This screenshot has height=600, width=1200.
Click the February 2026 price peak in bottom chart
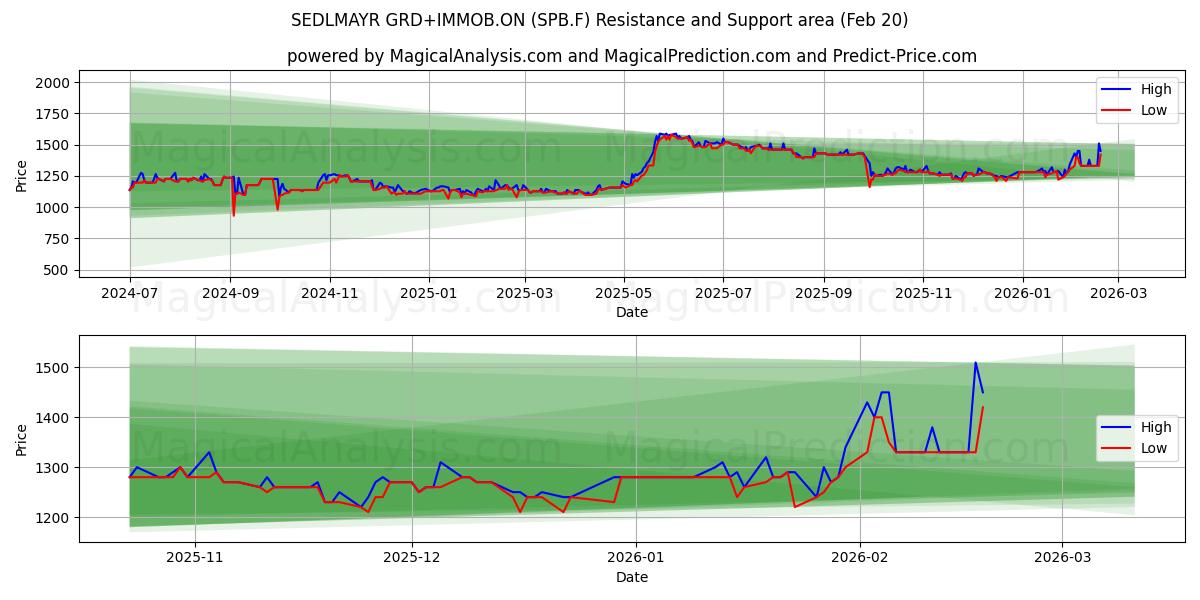pos(975,363)
